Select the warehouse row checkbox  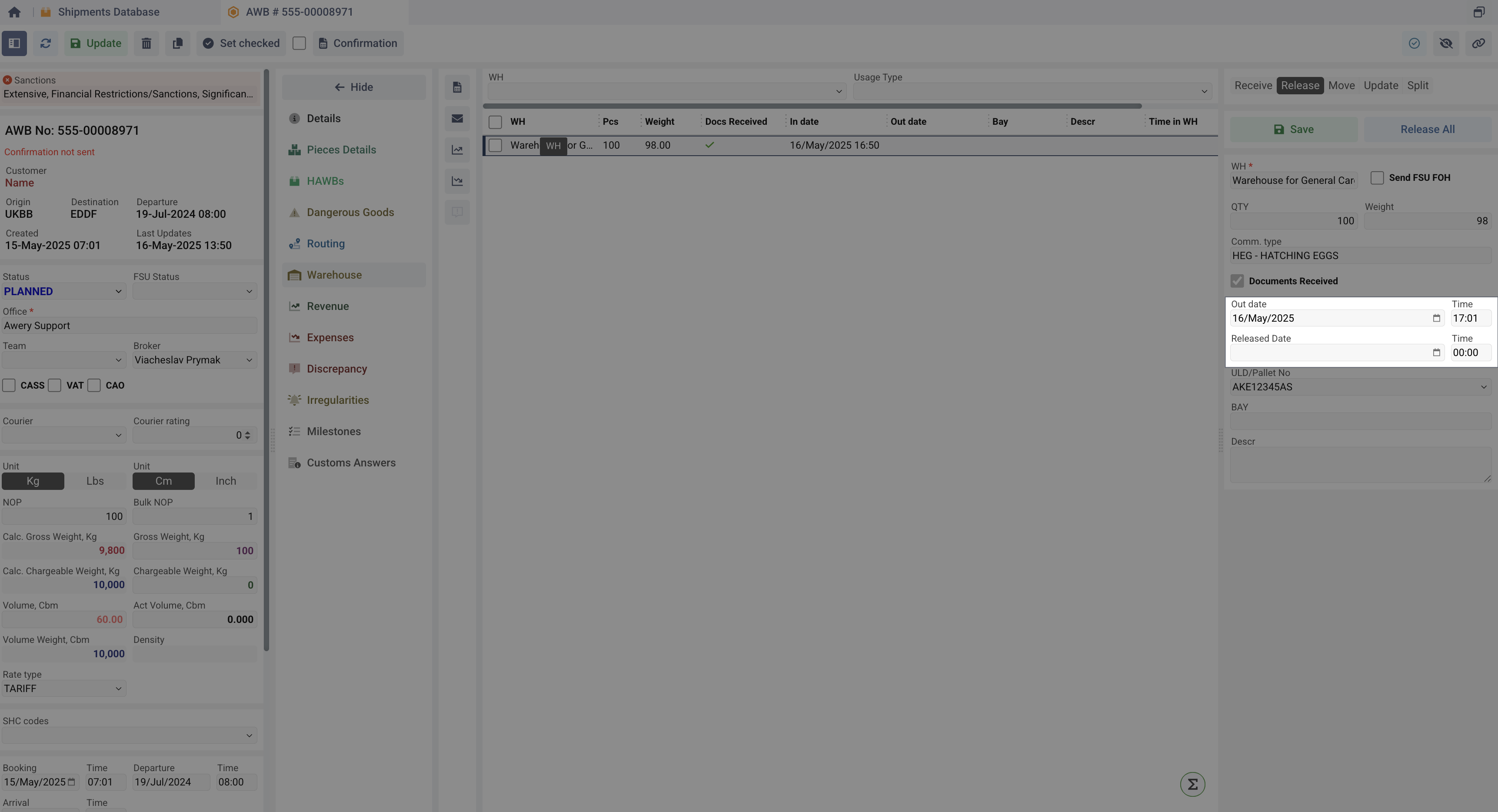(x=496, y=146)
